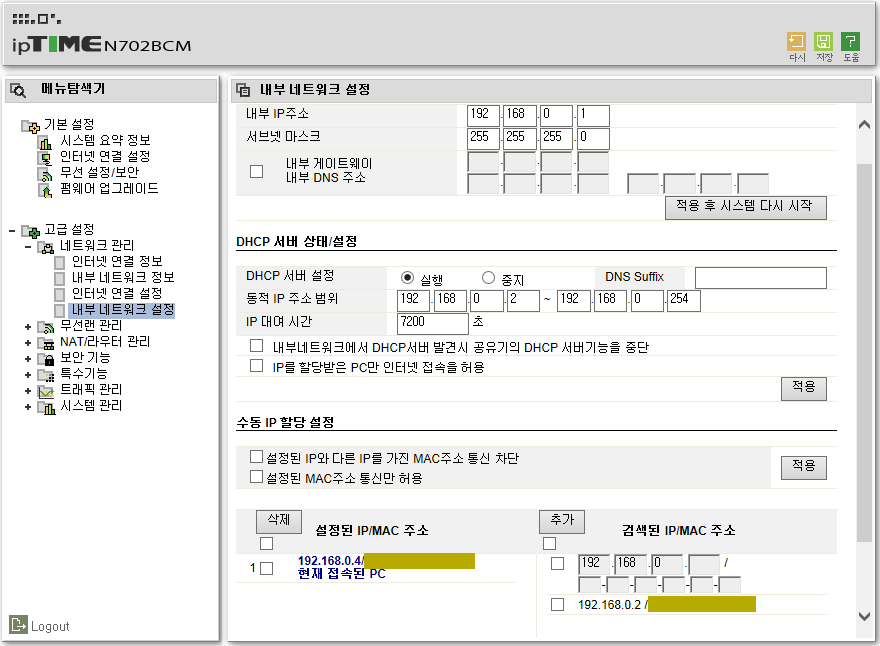
Task: Select the DHCP 중지 radio button
Action: (x=488, y=278)
